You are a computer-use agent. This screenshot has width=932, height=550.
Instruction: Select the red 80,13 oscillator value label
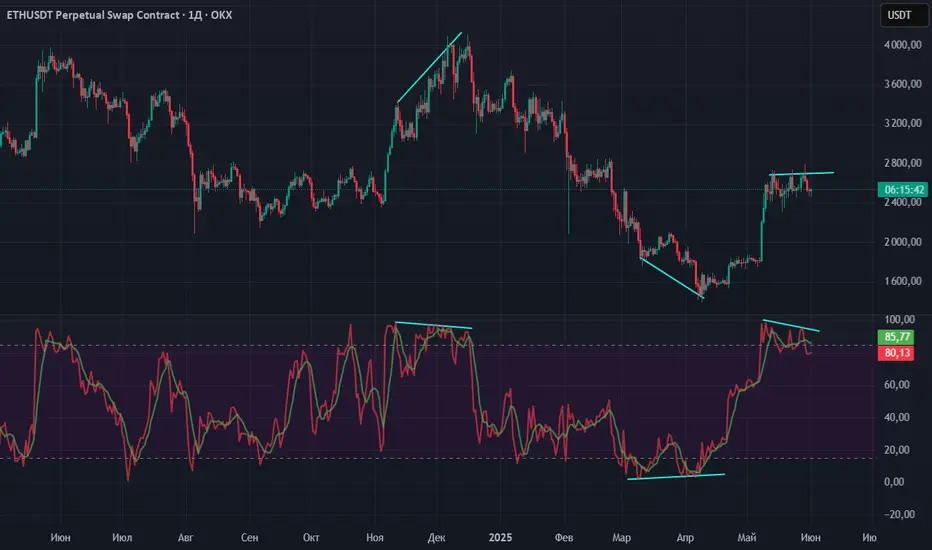(x=896, y=353)
